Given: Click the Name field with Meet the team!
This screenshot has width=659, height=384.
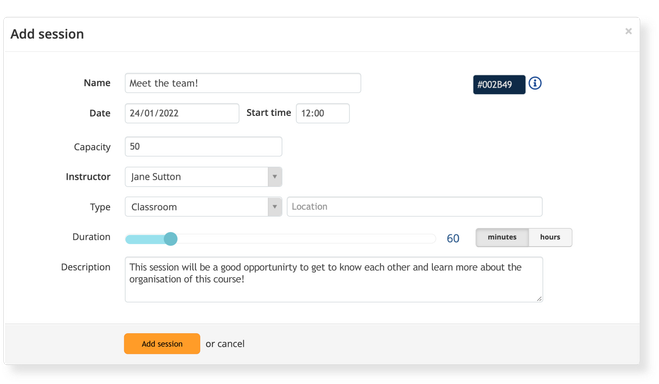Looking at the screenshot, I should pyautogui.click(x=243, y=83).
